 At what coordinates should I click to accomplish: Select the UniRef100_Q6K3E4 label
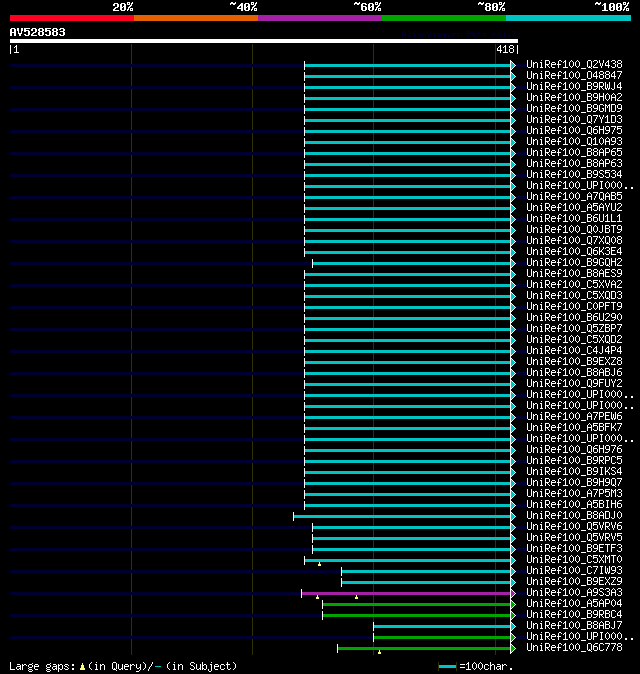point(574,251)
